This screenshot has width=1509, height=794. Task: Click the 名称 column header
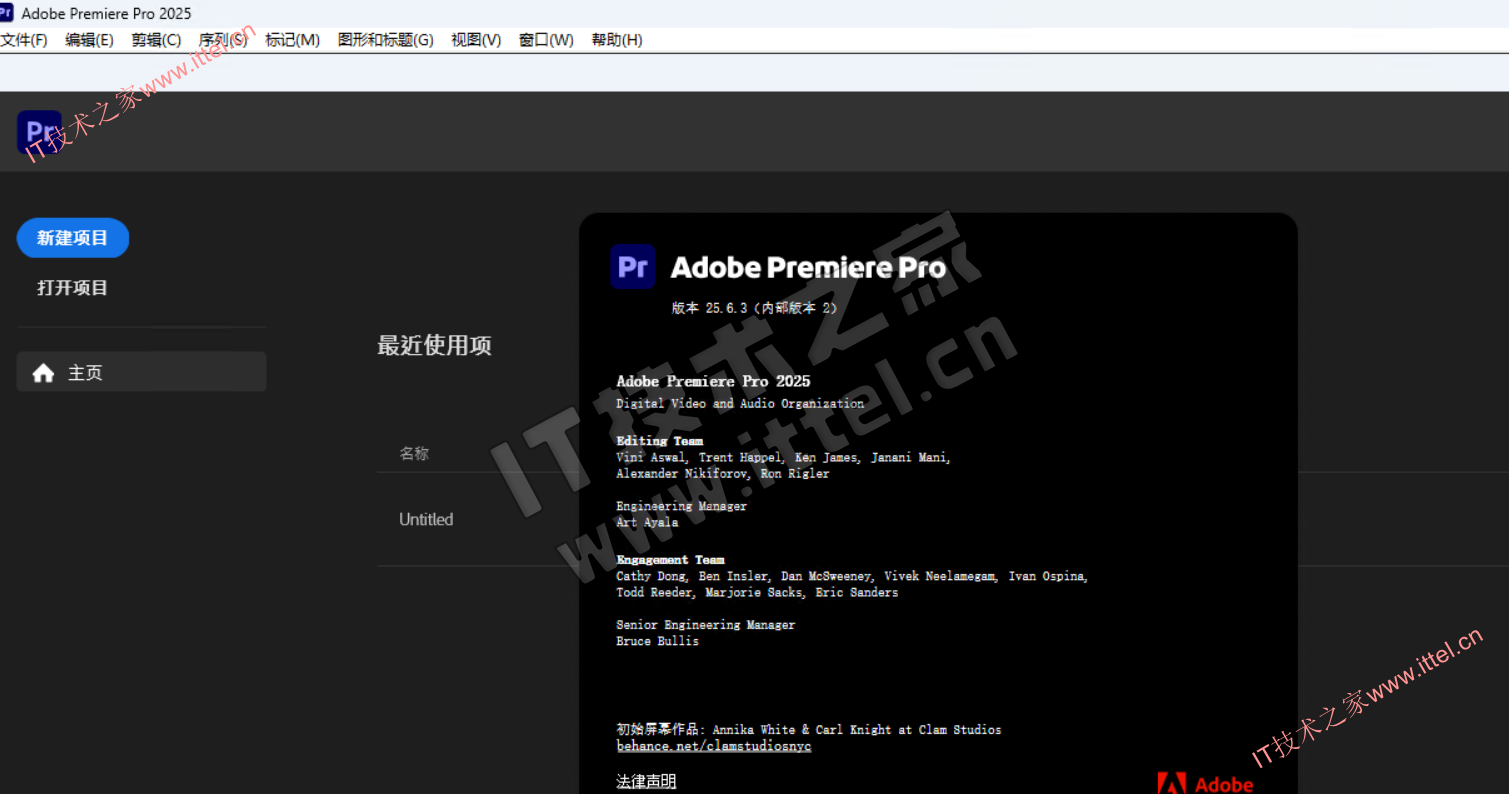tap(414, 453)
